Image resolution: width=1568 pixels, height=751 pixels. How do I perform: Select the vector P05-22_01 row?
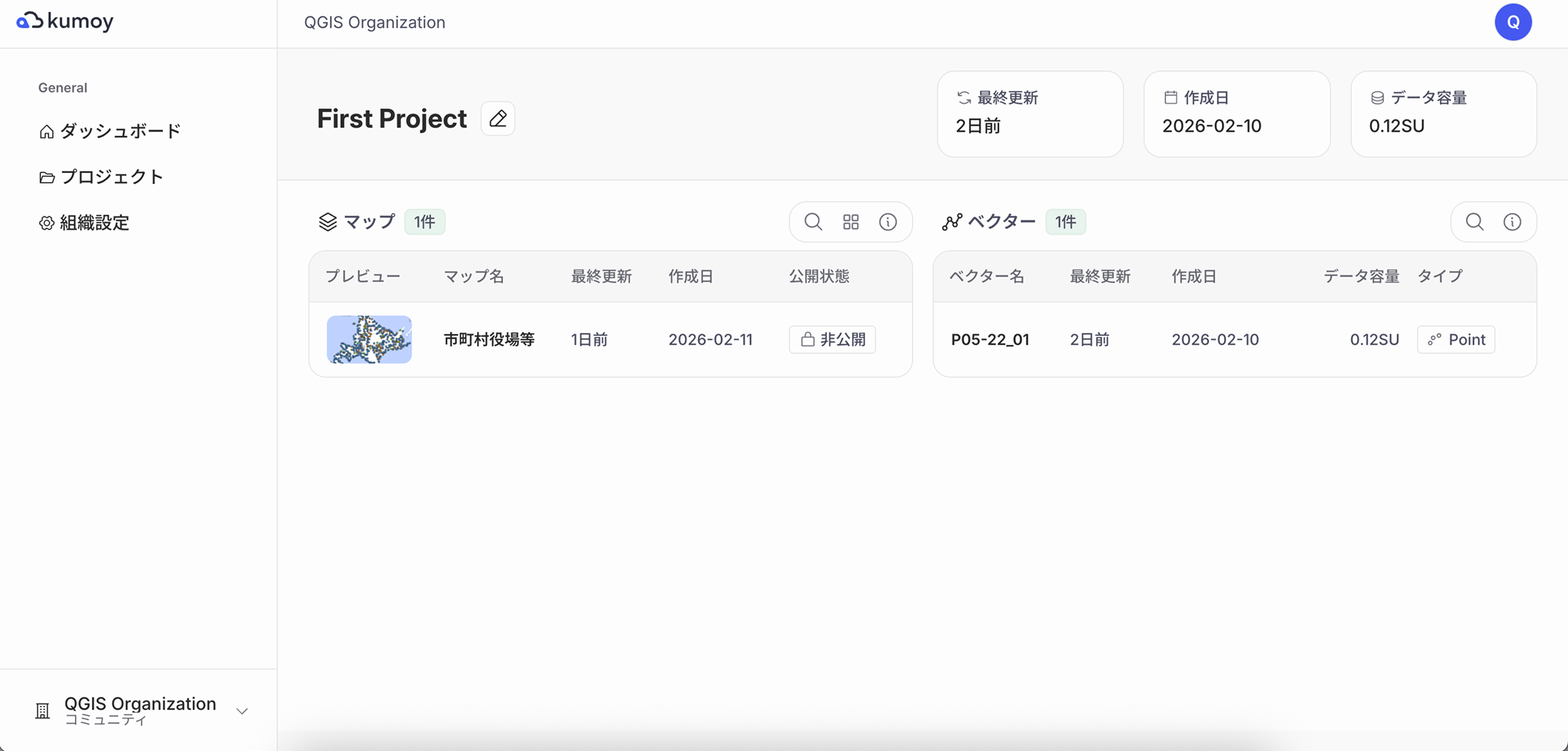pyautogui.click(x=990, y=340)
